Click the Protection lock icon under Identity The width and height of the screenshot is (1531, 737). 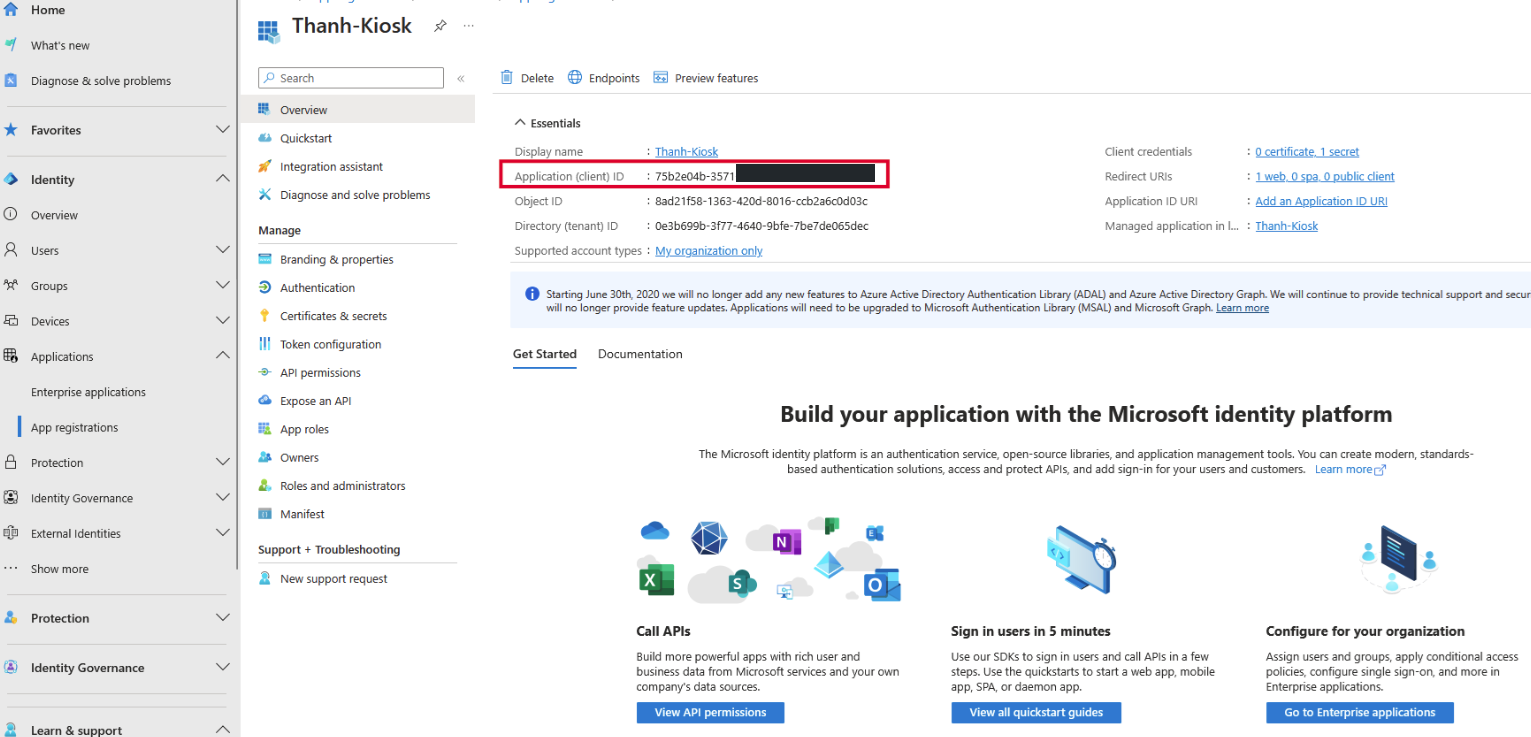point(11,462)
